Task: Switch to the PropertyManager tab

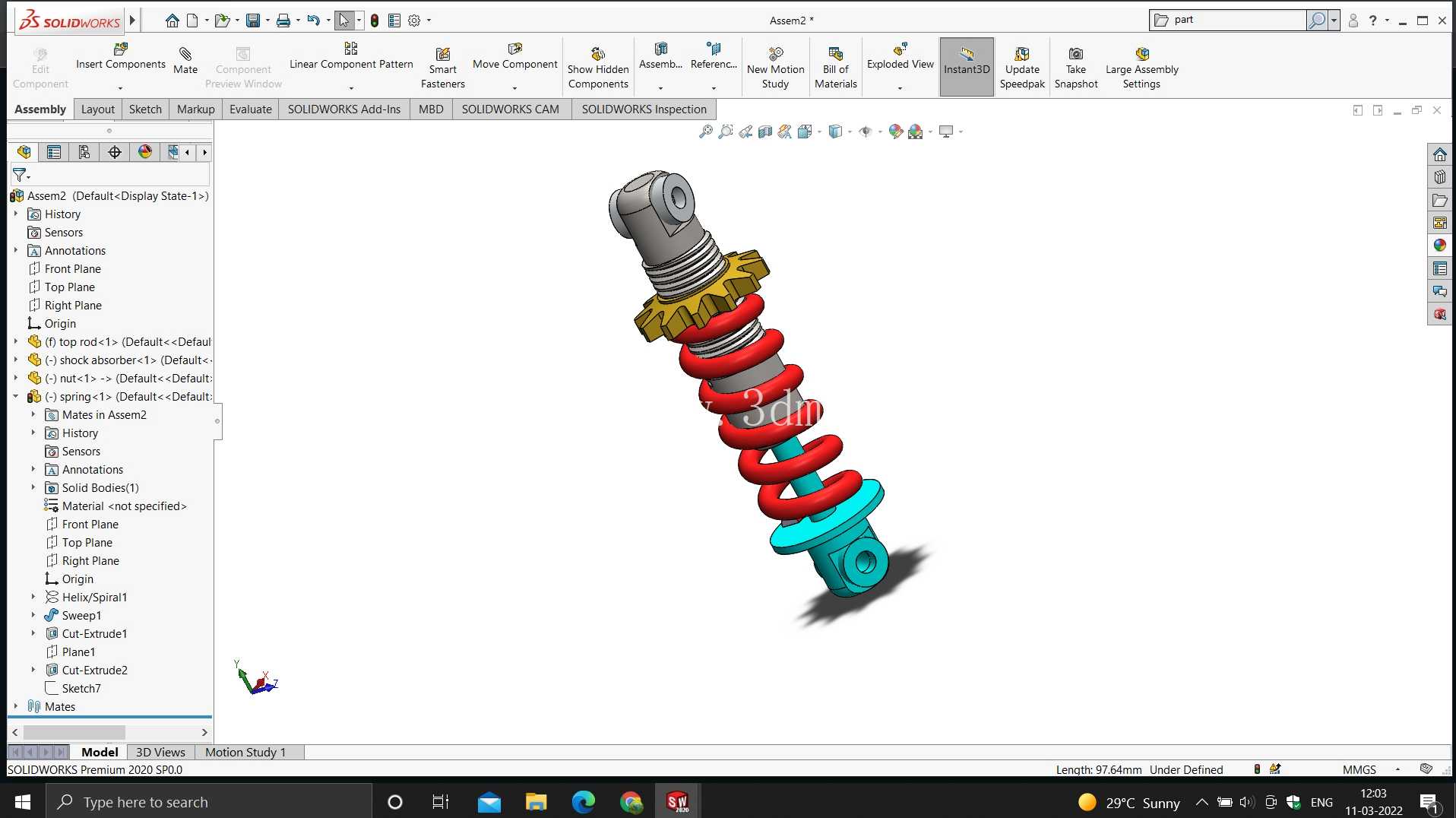Action: pos(54,152)
